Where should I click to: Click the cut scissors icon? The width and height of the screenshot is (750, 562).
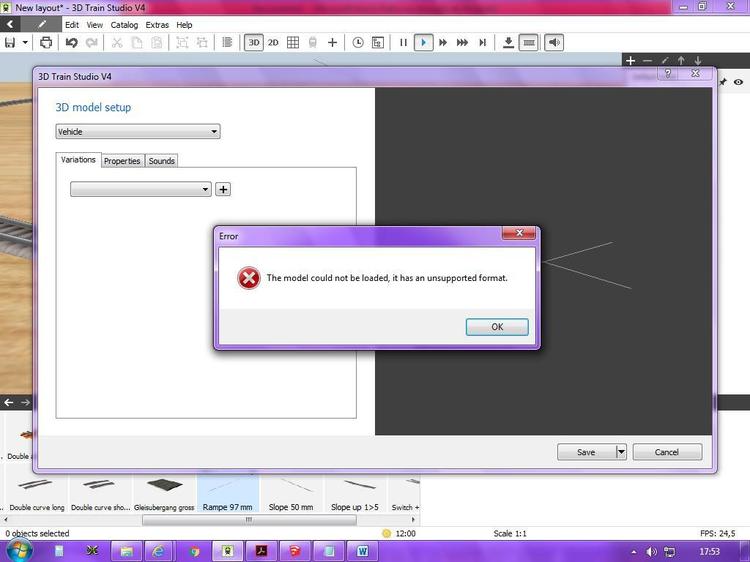[x=117, y=43]
